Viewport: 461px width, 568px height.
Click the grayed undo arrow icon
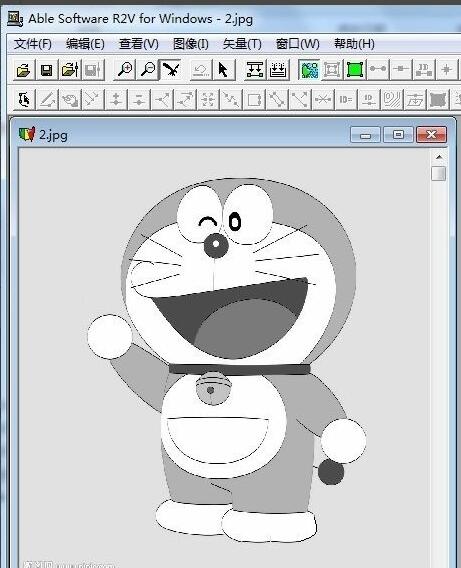pyautogui.click(x=201, y=70)
